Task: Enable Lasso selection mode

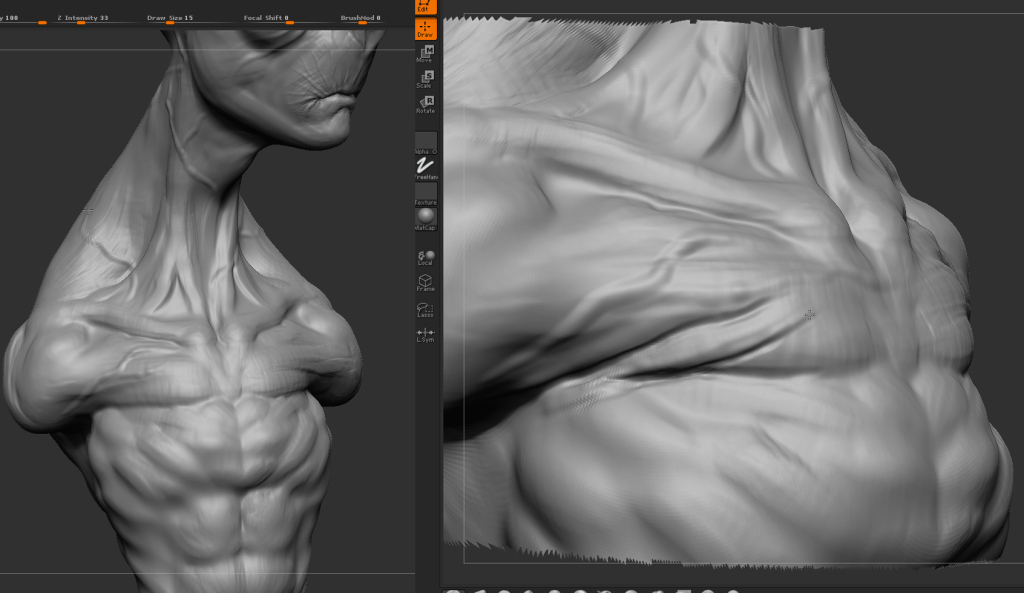Action: (425, 310)
